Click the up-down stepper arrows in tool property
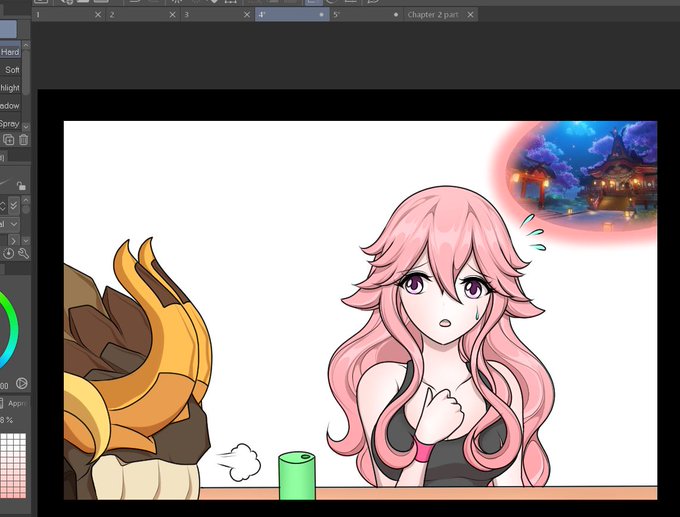This screenshot has height=517, width=680. tap(3, 206)
